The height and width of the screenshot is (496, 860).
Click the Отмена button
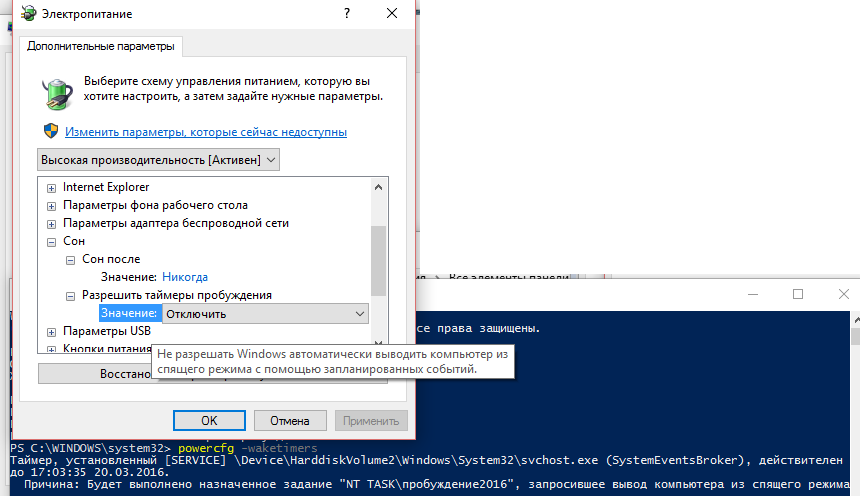coord(290,421)
